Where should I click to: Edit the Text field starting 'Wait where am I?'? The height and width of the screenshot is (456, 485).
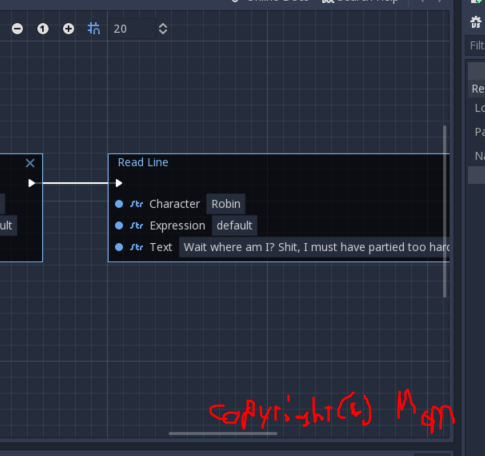[314, 247]
